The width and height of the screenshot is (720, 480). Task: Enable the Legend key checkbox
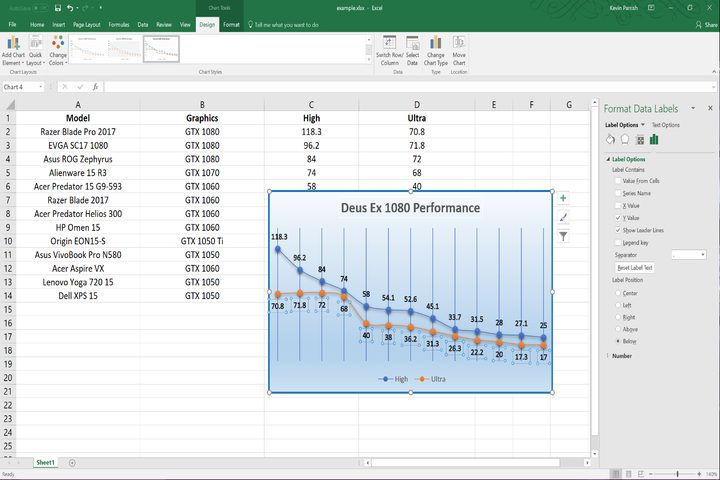[618, 243]
